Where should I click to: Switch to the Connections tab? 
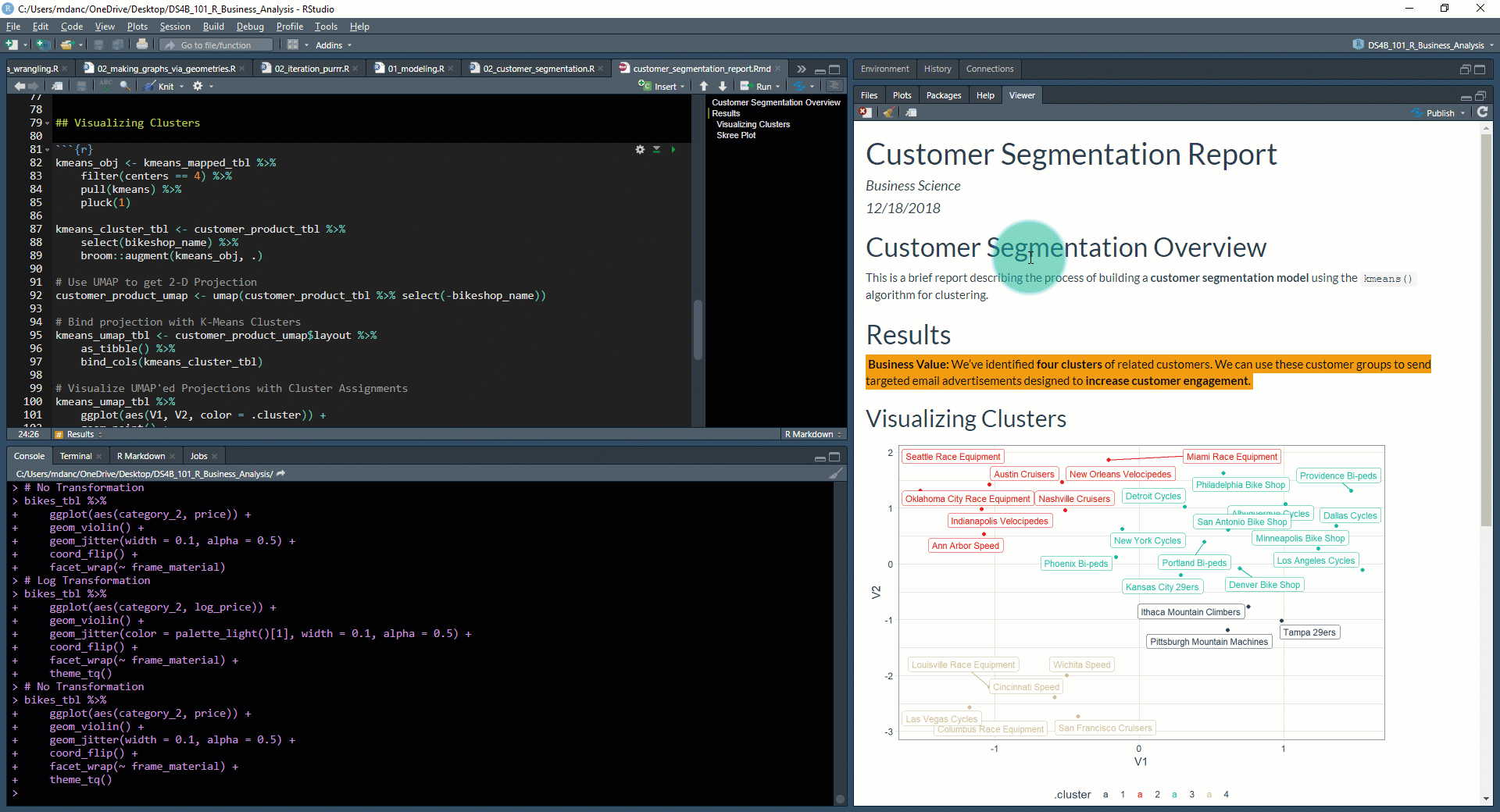click(x=990, y=69)
